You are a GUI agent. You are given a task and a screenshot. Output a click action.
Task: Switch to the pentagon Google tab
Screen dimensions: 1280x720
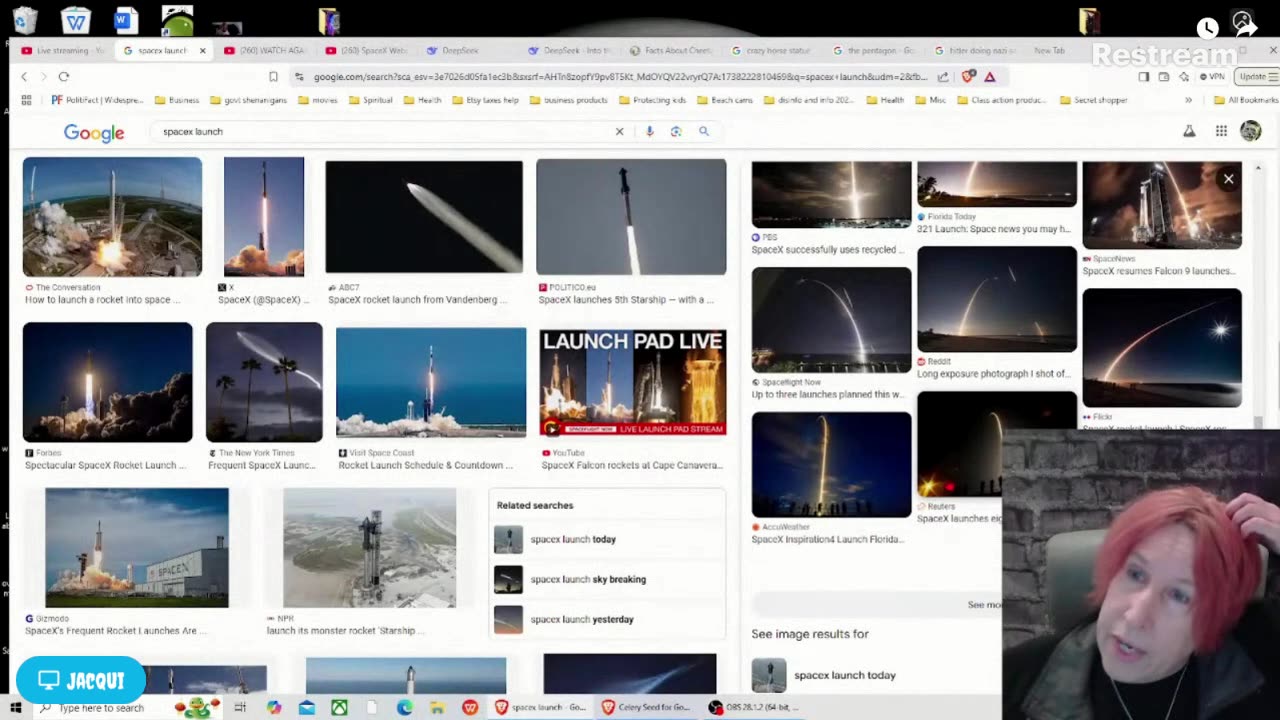pyautogui.click(x=873, y=50)
